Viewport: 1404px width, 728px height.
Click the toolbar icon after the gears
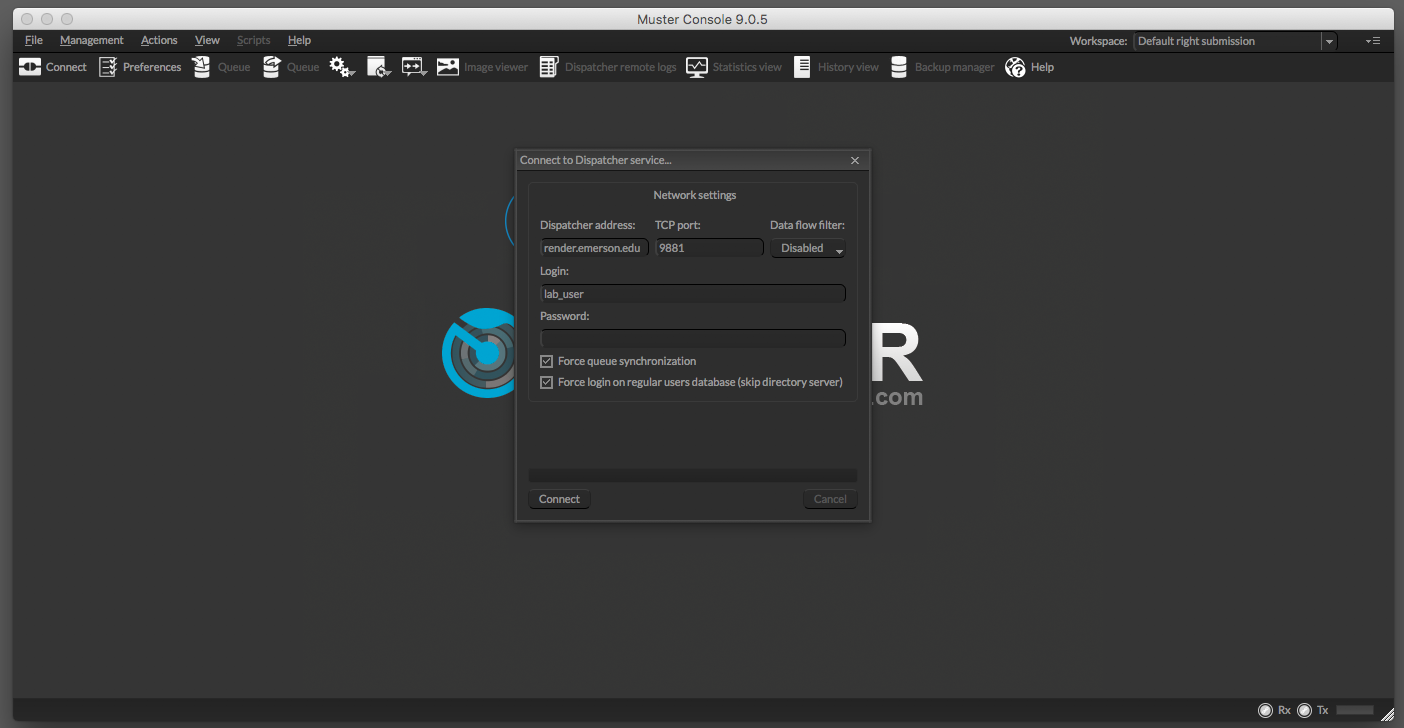tap(379, 67)
